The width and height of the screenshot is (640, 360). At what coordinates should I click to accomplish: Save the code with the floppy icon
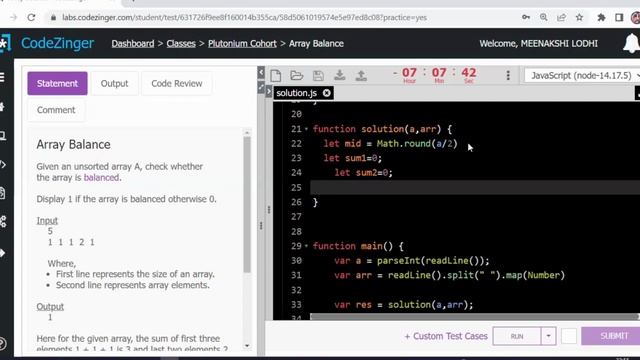pos(318,76)
